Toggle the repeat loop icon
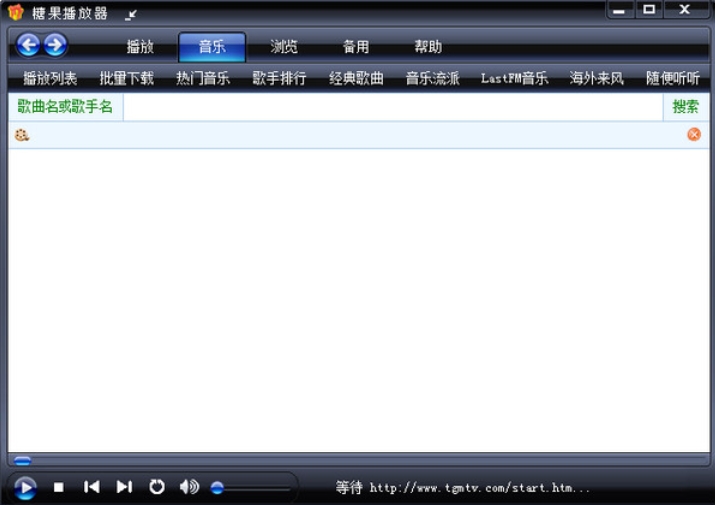This screenshot has width=715, height=505. pyautogui.click(x=157, y=487)
